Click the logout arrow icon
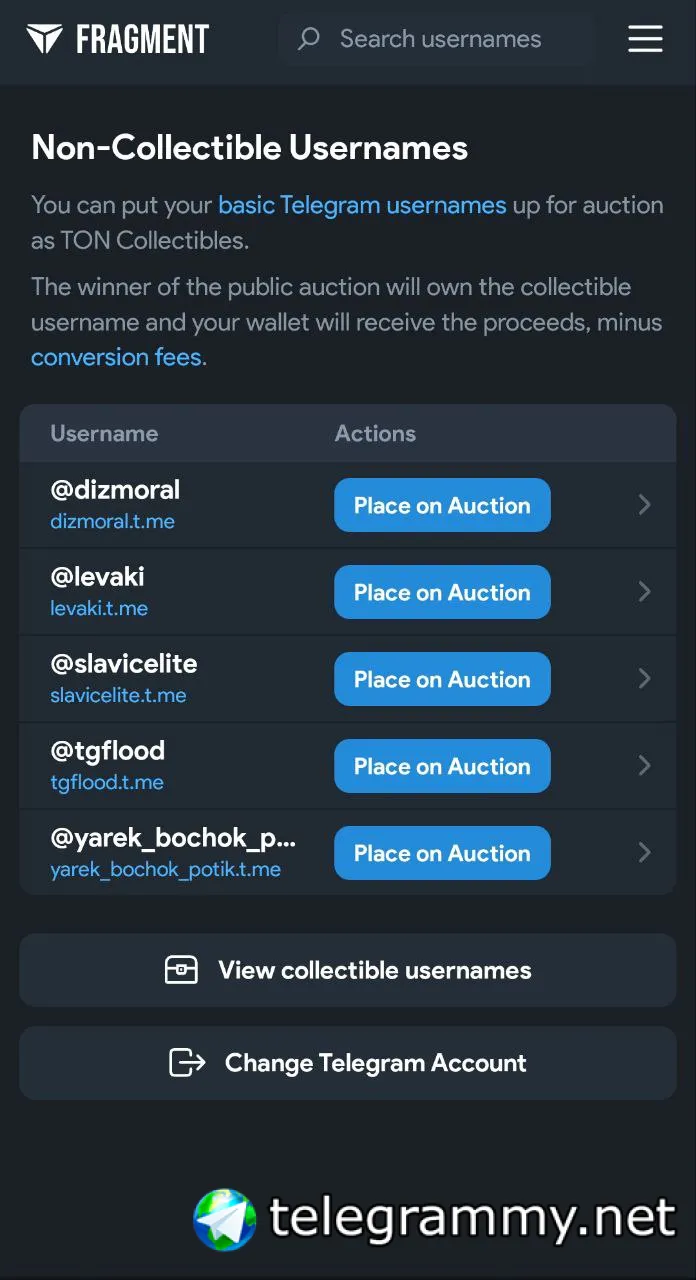This screenshot has width=696, height=1280. 187,1062
